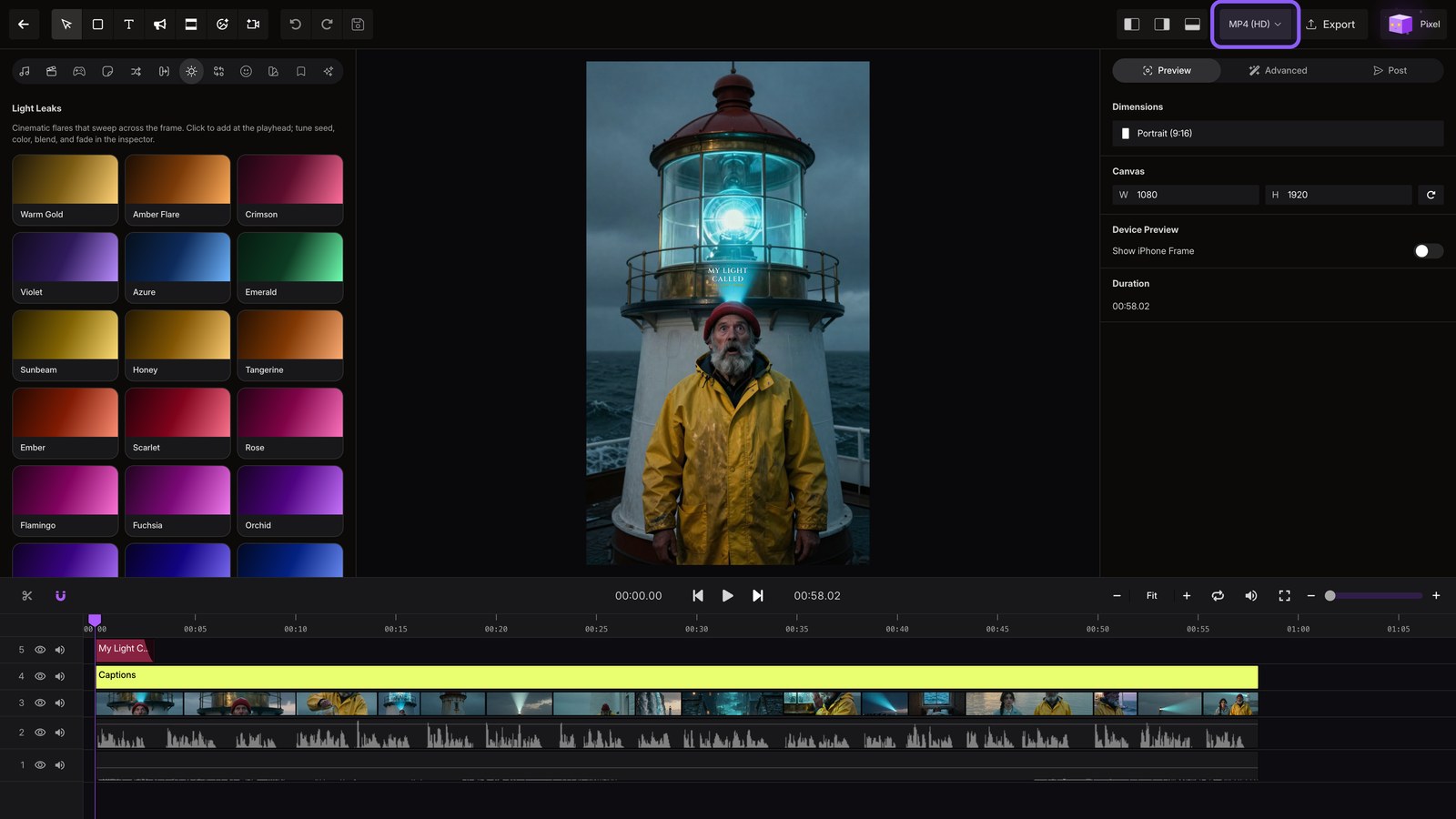Open the shuffle transitions icon
This screenshot has width=1456, height=819.
(x=136, y=71)
